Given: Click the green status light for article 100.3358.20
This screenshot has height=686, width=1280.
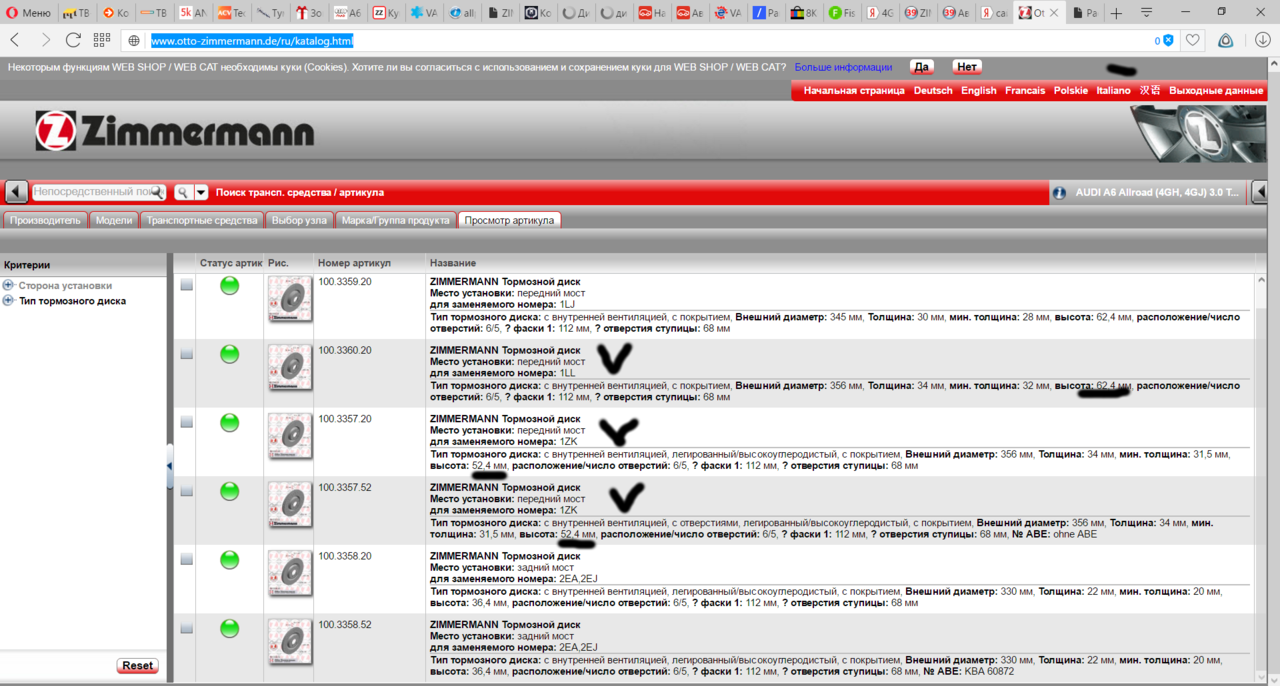Looking at the screenshot, I should coord(229,559).
